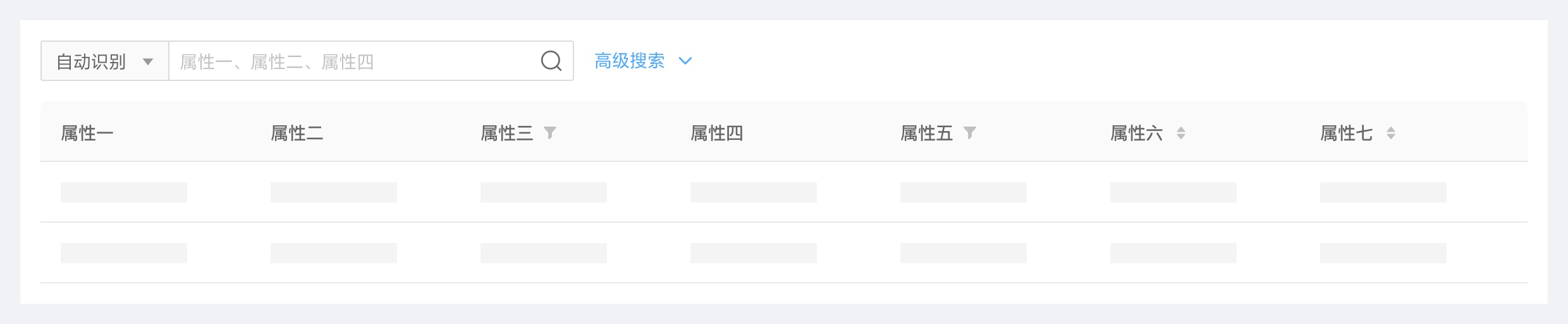1568x324 pixels.
Task: Click the 属性五 column header label
Action: point(926,133)
